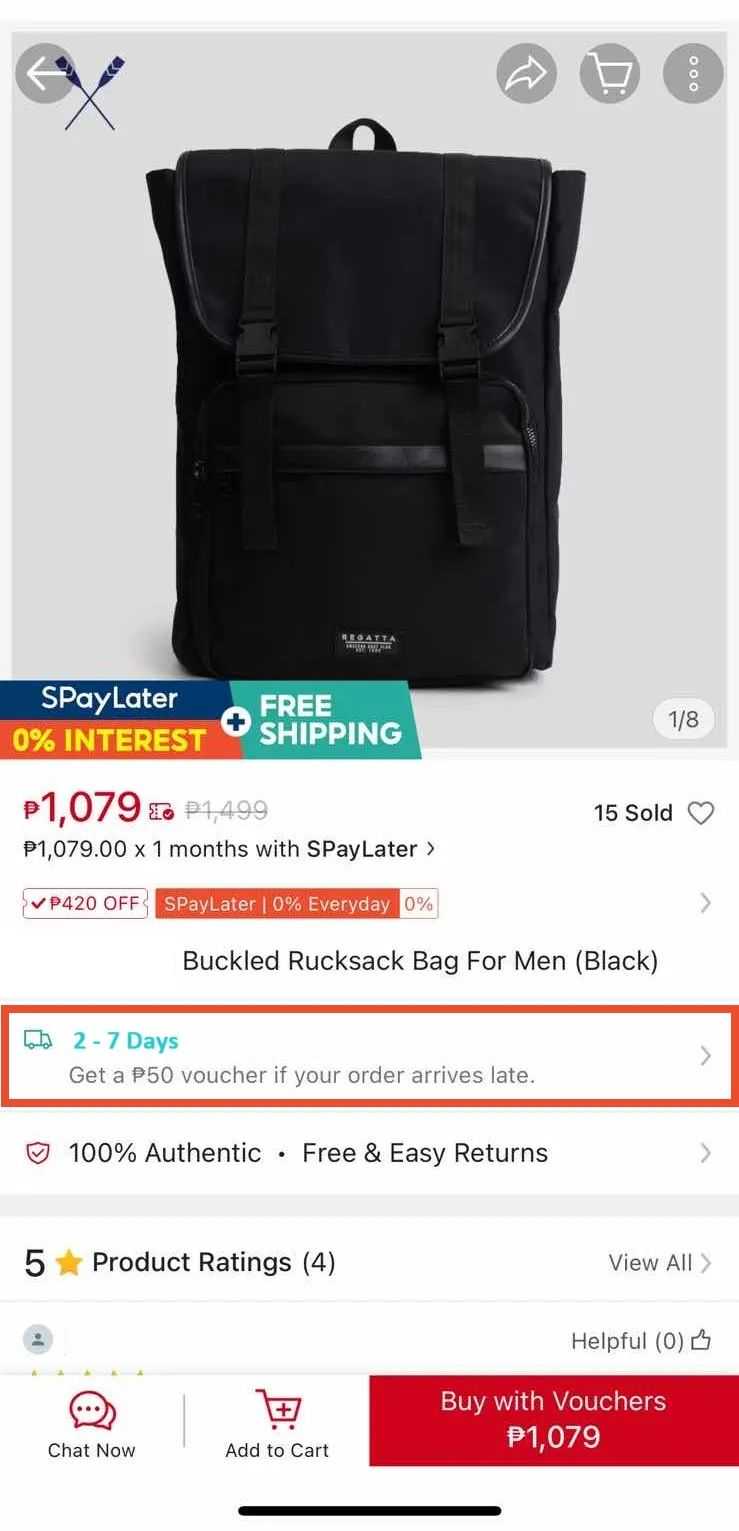
Task: Tap the delivery truck icon
Action: [38, 1040]
